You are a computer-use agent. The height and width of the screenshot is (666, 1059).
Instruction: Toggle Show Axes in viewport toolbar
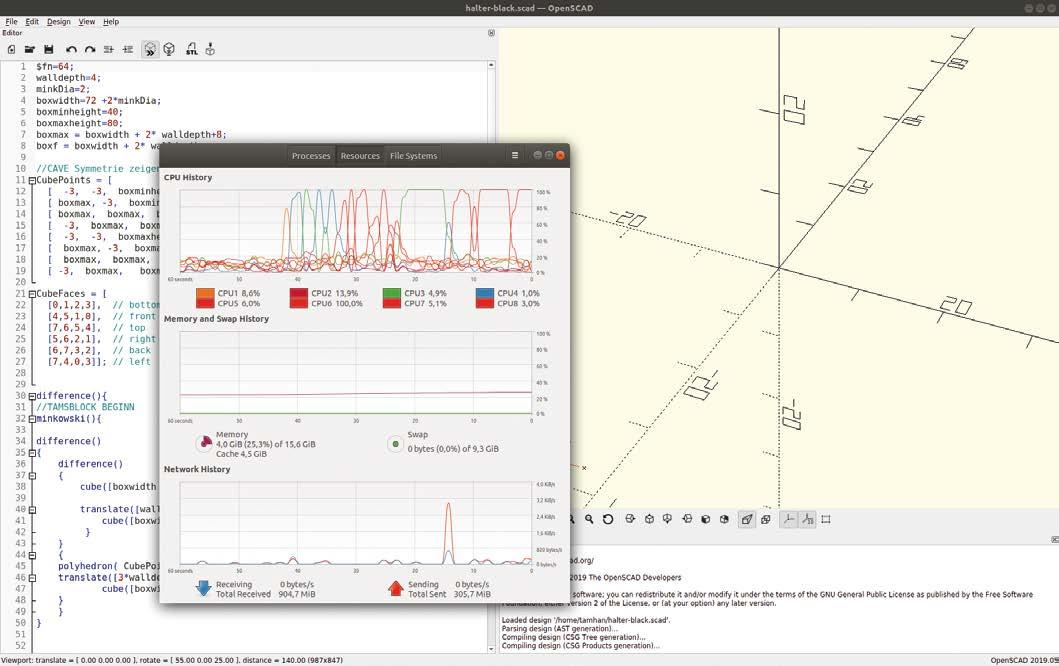tap(788, 519)
